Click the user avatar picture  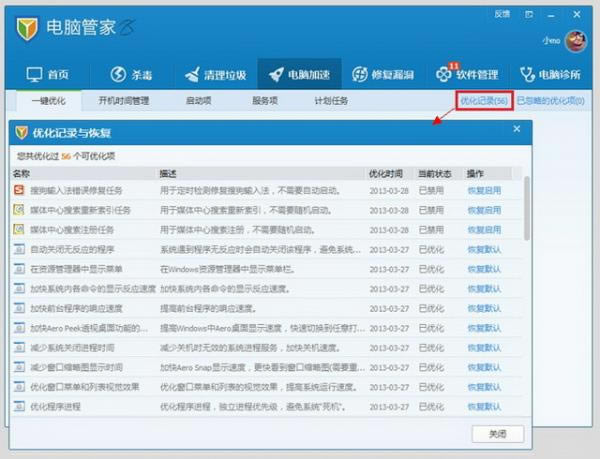pos(575,41)
